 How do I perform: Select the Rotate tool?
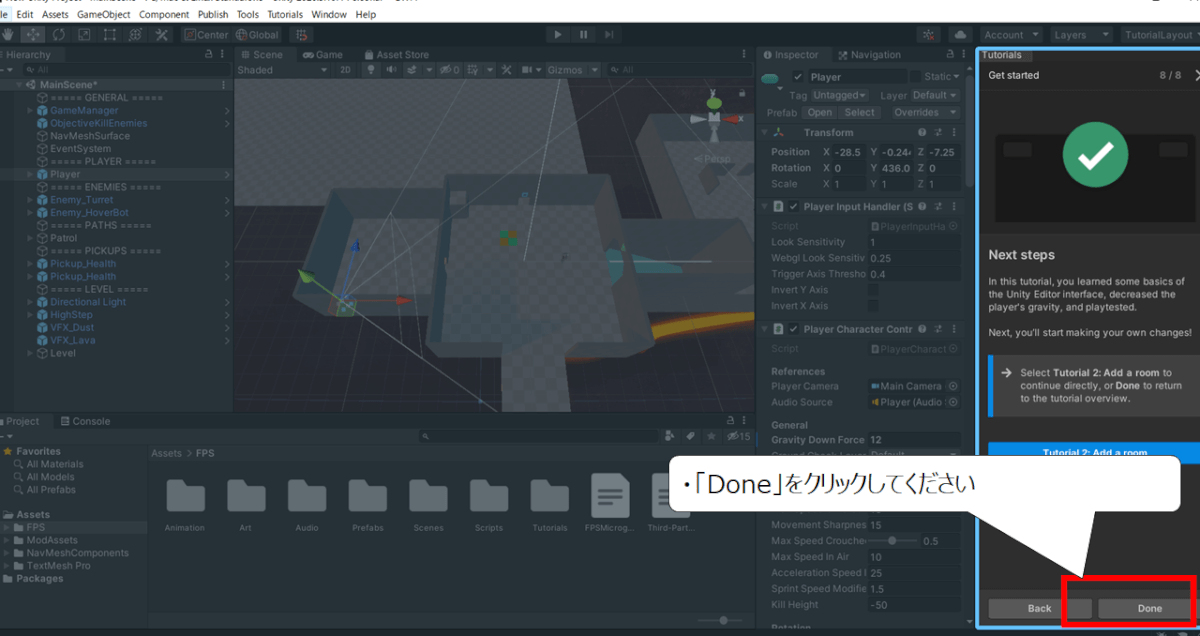[x=59, y=35]
